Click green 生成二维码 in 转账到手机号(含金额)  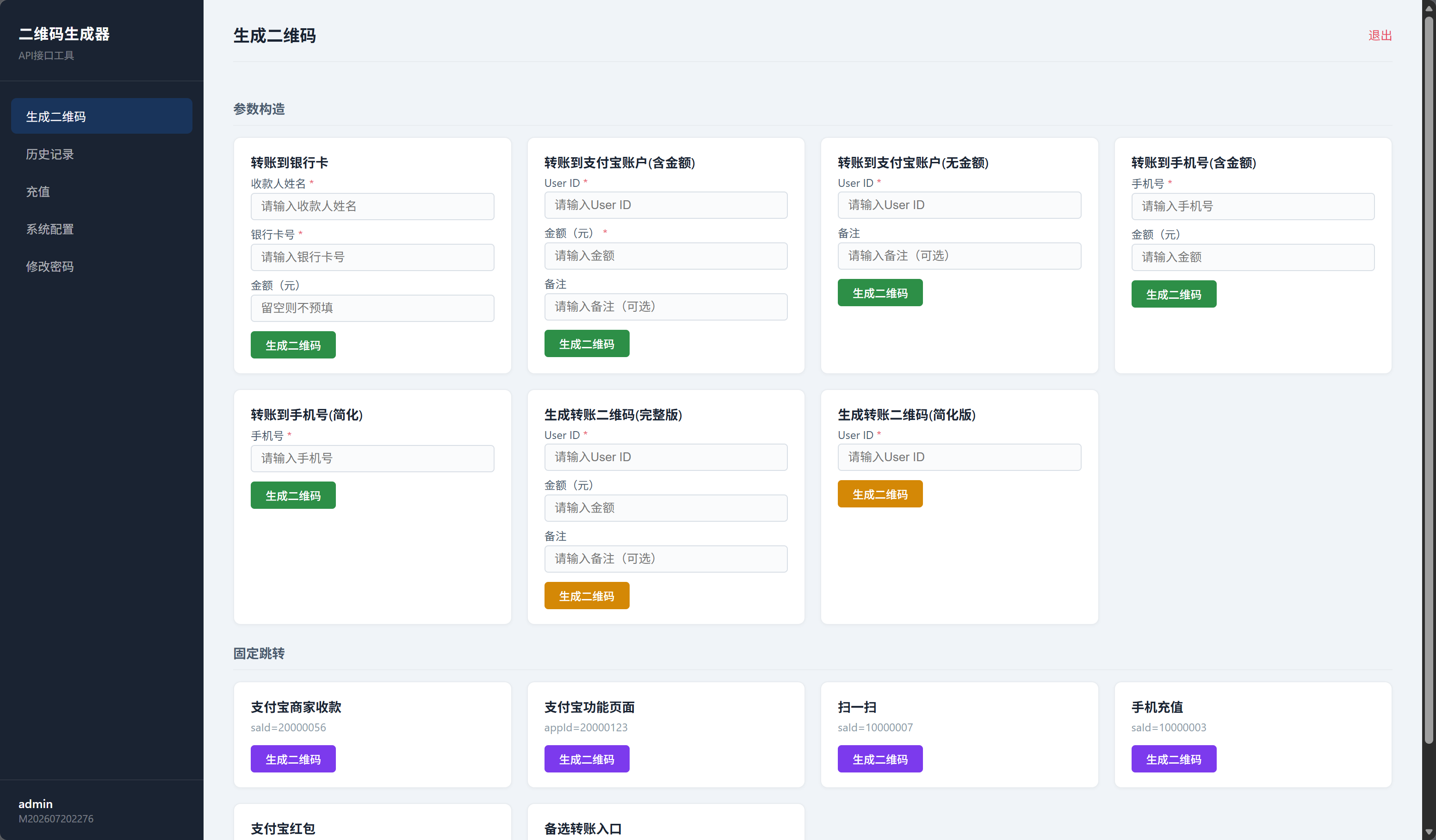click(x=1173, y=294)
